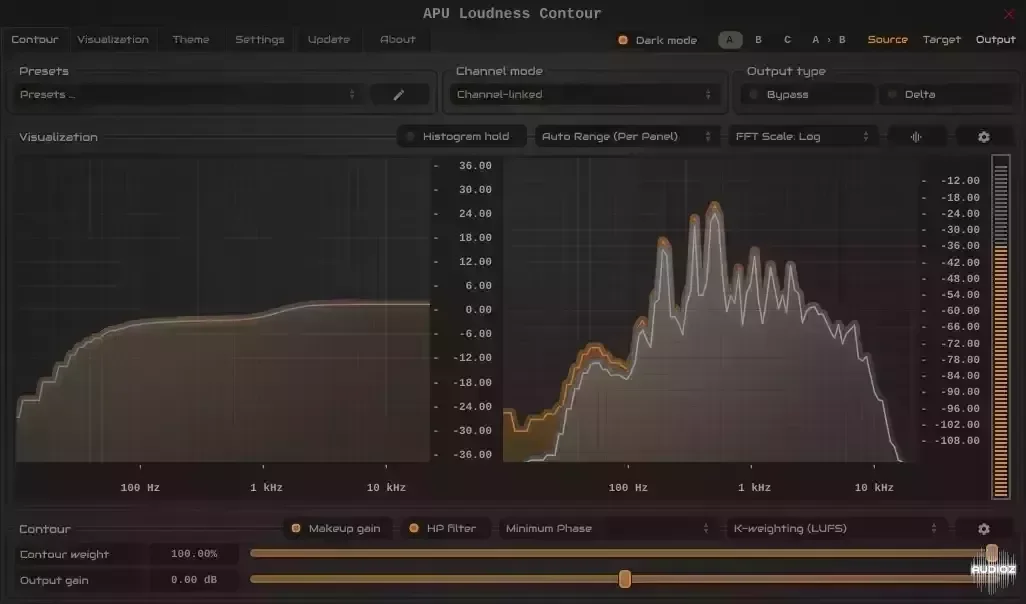1026x604 pixels.
Task: Show the Output view
Action: 995,39
